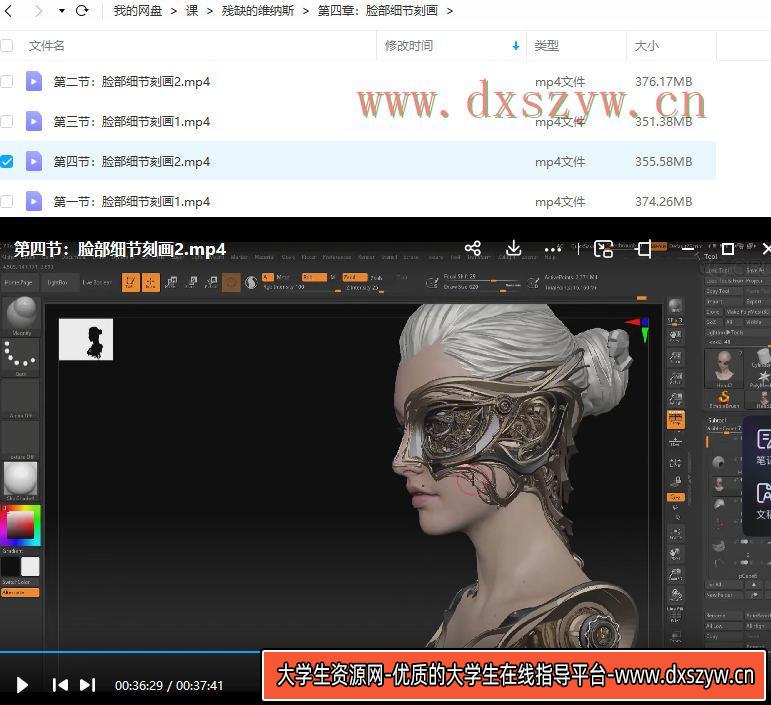Sort files by the 类型 column
771x705 pixels.
click(546, 46)
